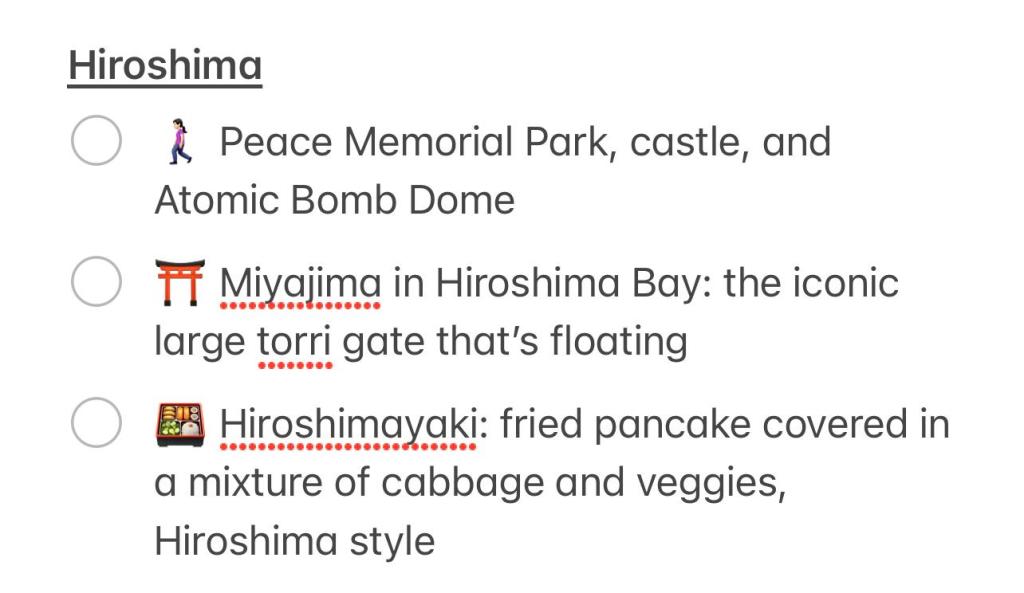Click the misspelled word torri
The image size is (1024, 593).
click(294, 342)
